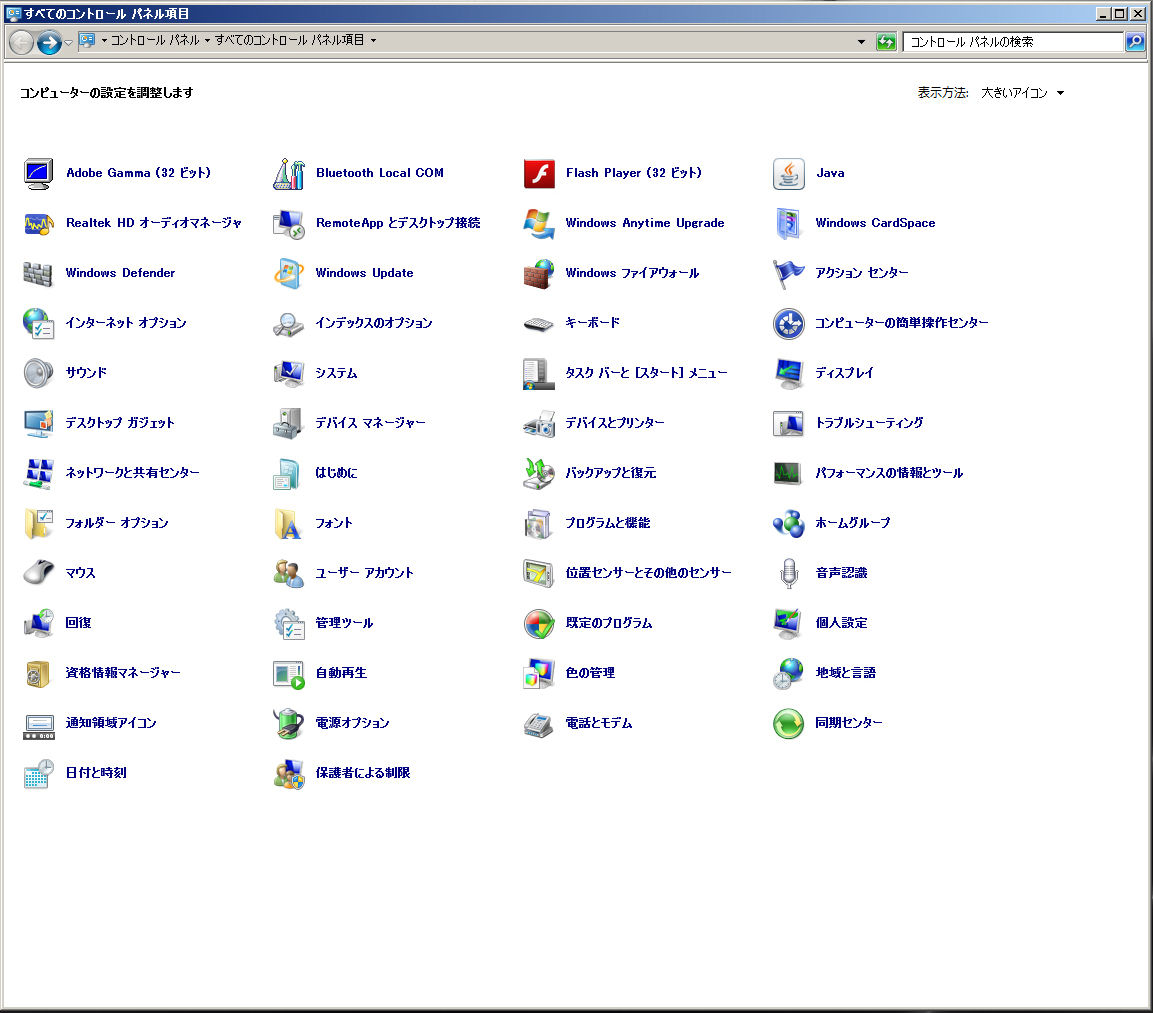Open the Network and Sharing Center icon
Viewport: 1153px width, 1013px height.
click(x=38, y=473)
